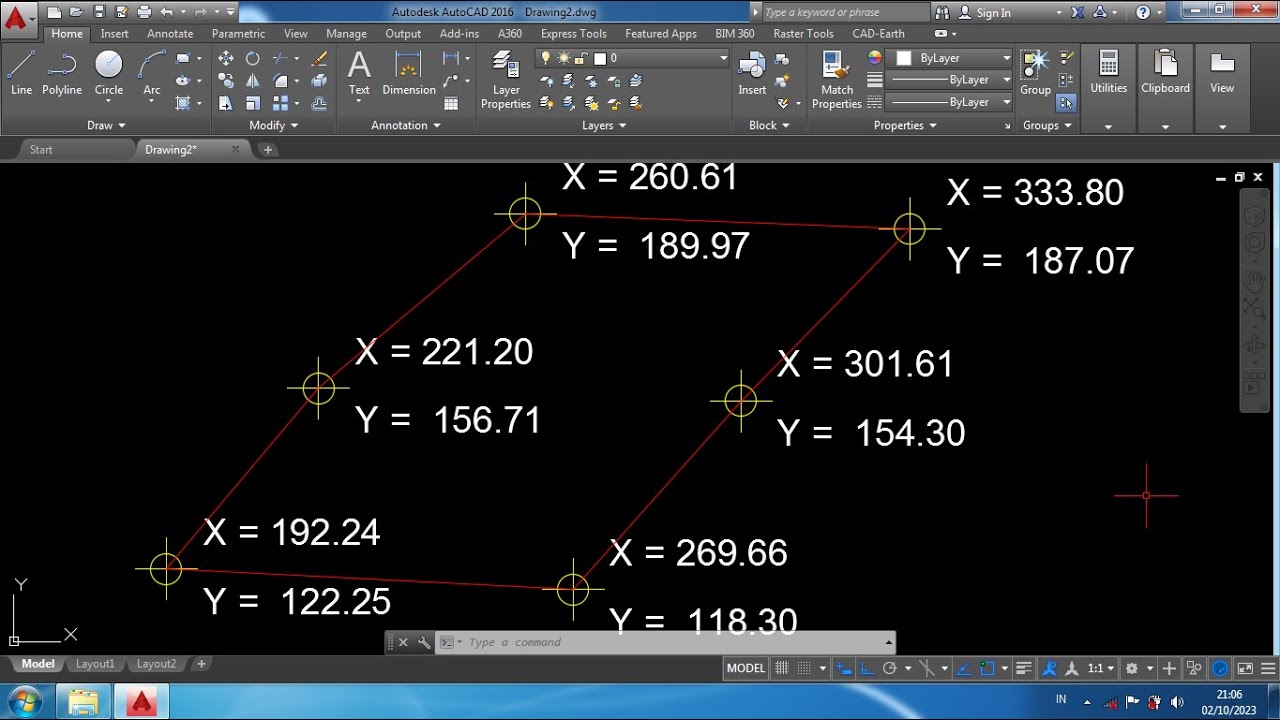The width and height of the screenshot is (1280, 720).
Task: Toggle dynamic input in status bar
Action: (x=845, y=669)
